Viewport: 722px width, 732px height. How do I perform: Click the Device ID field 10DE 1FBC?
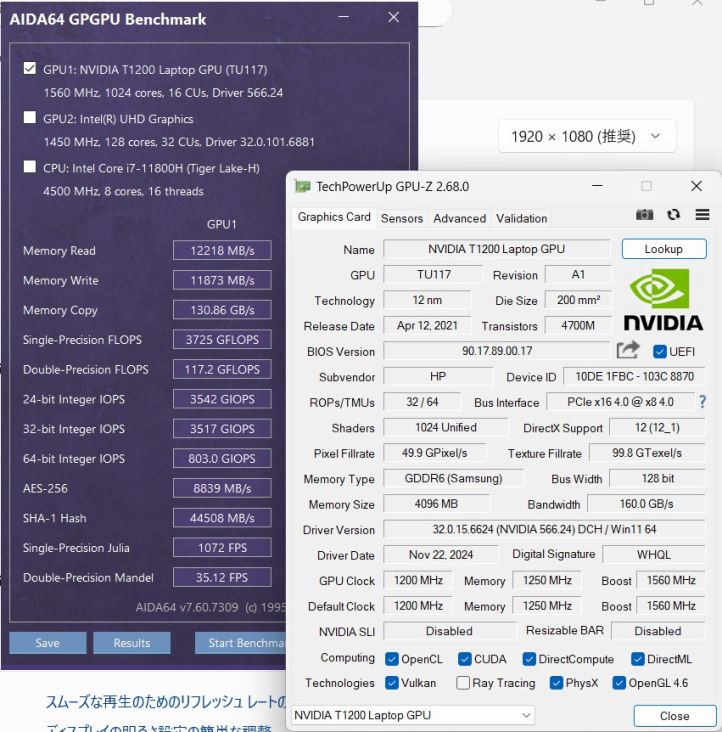(x=634, y=376)
